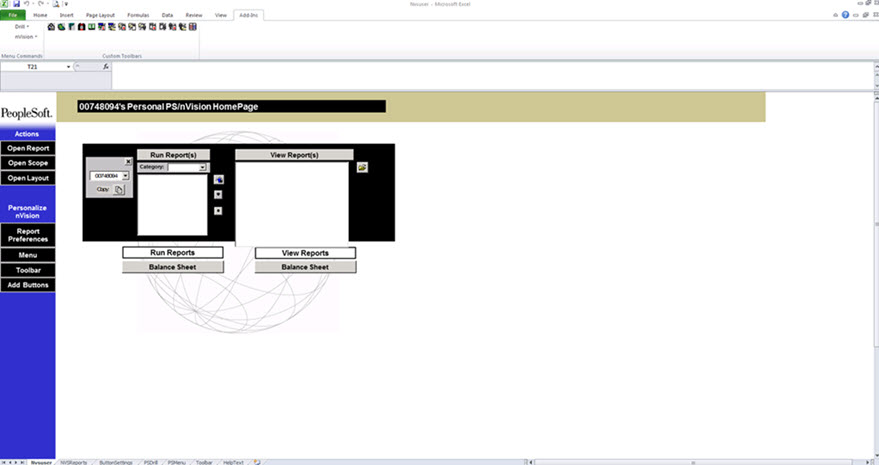Switch to the ButtonSettings sheet tab

tap(116, 462)
